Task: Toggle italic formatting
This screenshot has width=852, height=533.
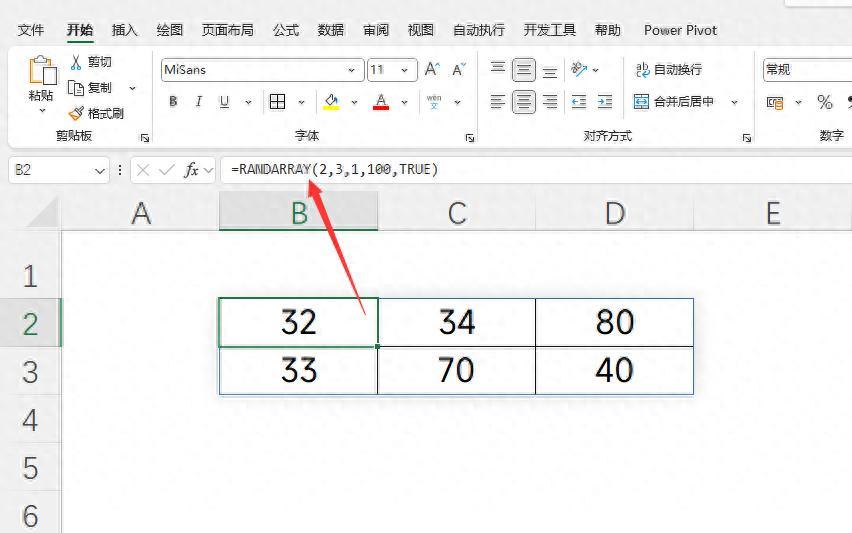Action: click(x=199, y=102)
